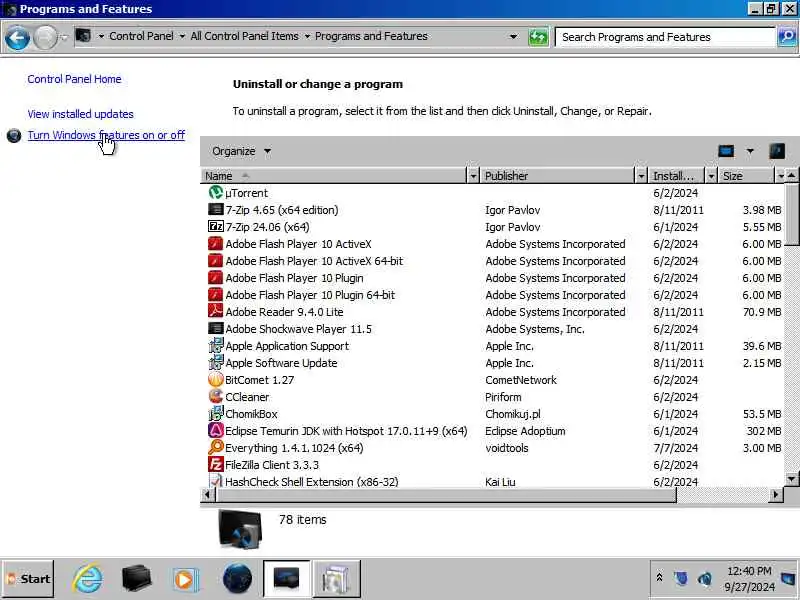The width and height of the screenshot is (800, 600).
Task: Select the µTorrent program icon
Action: [x=216, y=192]
